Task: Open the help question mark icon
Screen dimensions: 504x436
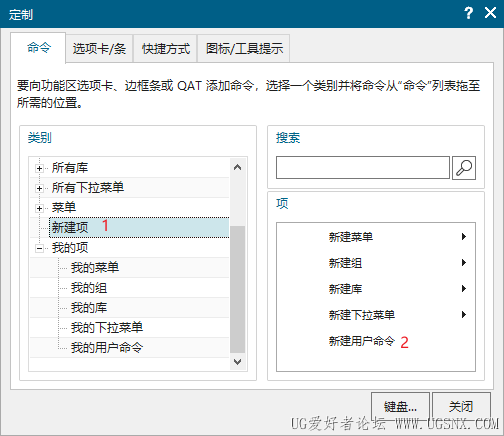Action: point(468,13)
